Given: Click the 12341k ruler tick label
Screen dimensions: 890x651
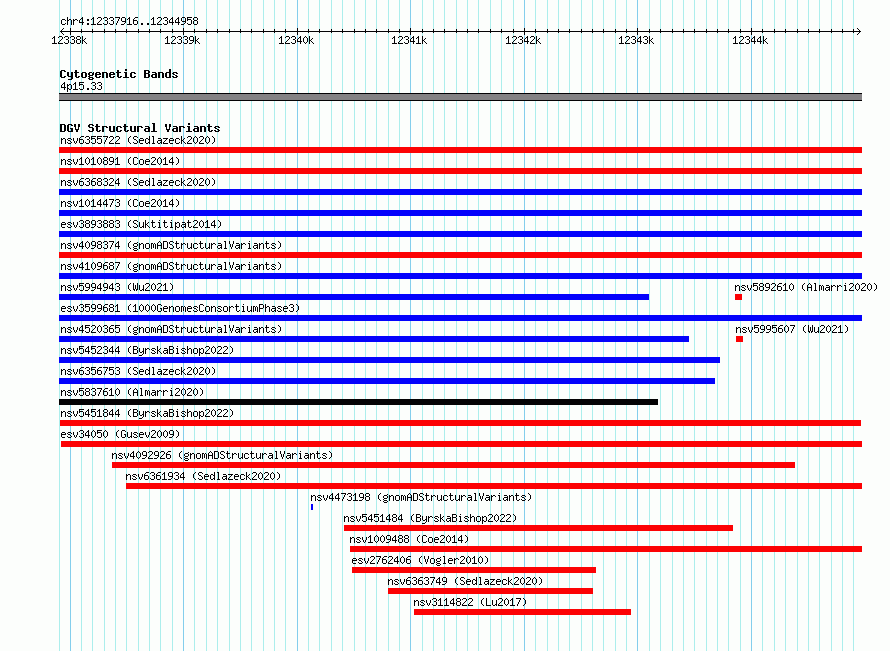Looking at the screenshot, I should click(409, 40).
